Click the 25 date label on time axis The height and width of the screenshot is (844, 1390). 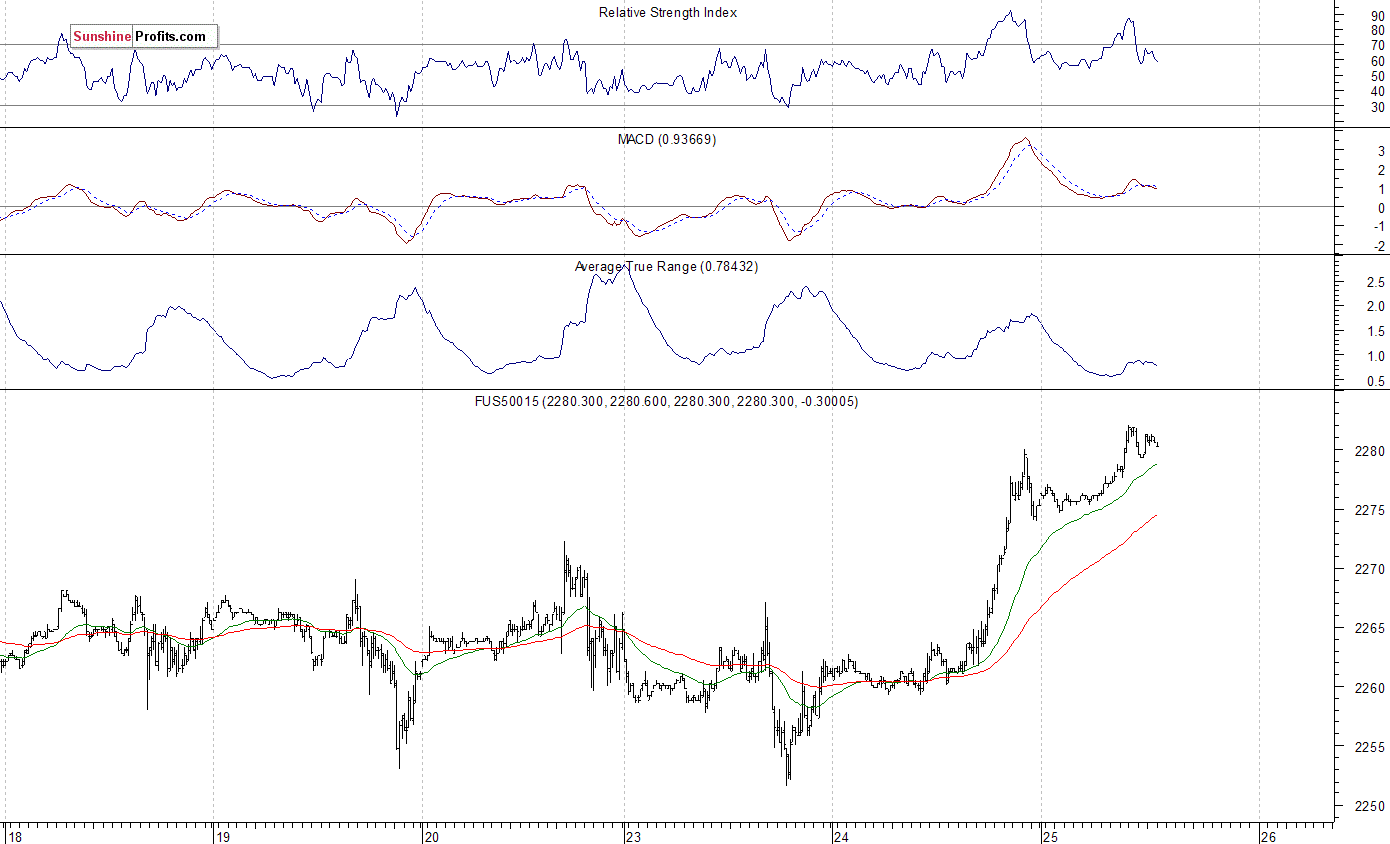(1049, 836)
